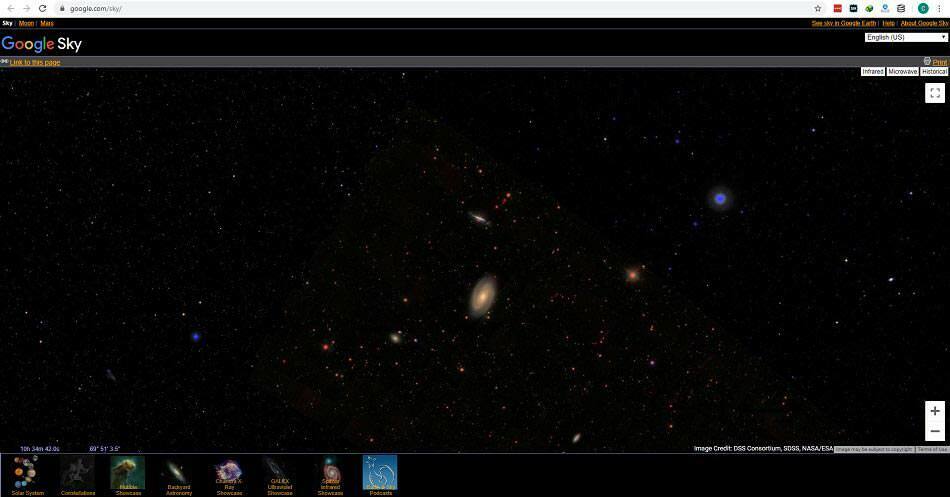
Task: Click the Image Credit: DSS Consortium text
Action: pos(763,449)
